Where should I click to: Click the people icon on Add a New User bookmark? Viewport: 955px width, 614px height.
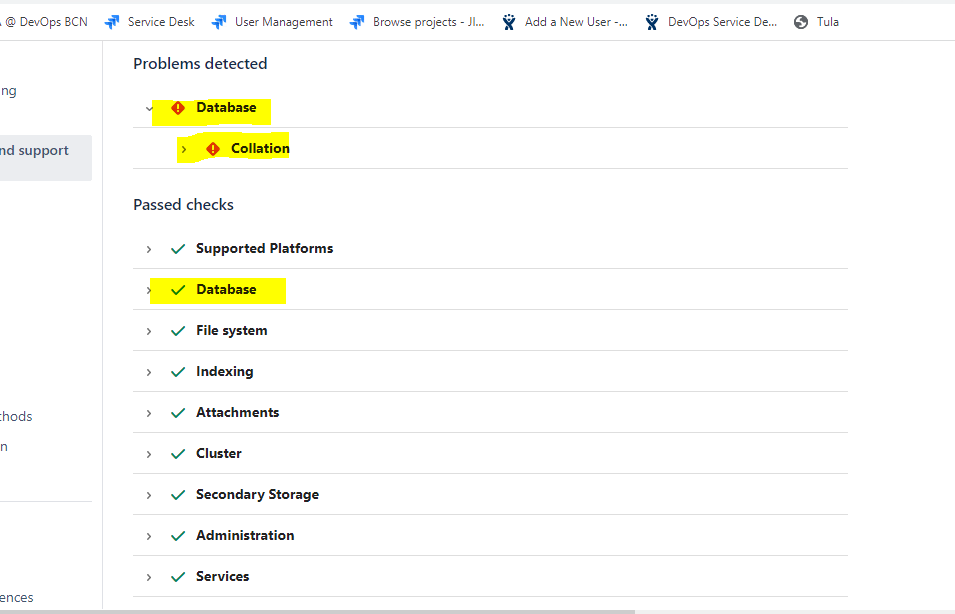point(508,20)
